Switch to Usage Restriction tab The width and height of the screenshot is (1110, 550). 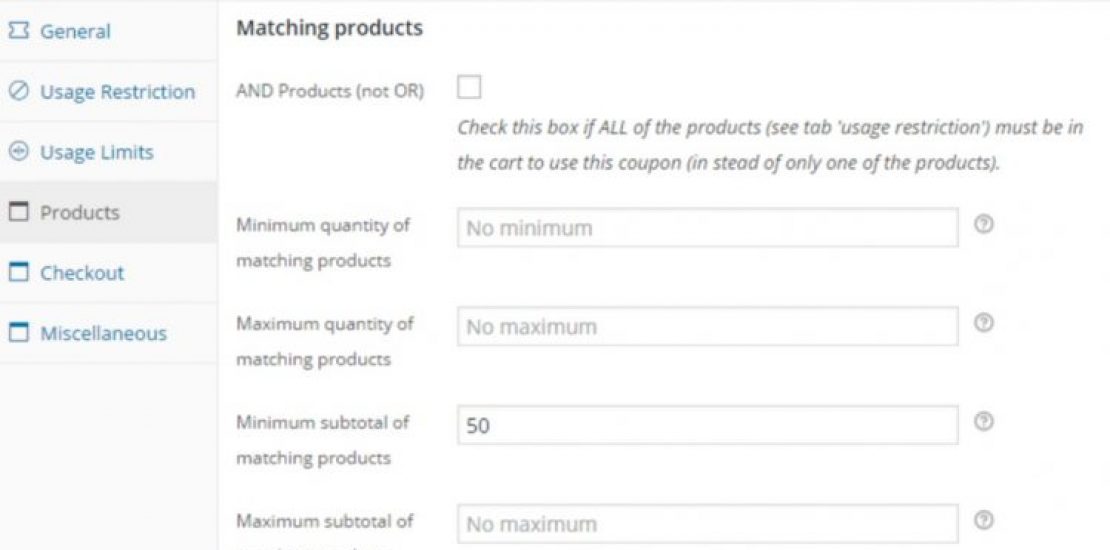click(117, 92)
